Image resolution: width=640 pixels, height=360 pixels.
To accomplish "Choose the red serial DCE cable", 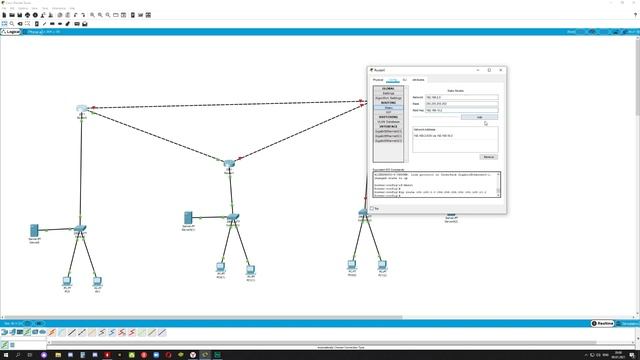I will pyautogui.click(x=122, y=333).
